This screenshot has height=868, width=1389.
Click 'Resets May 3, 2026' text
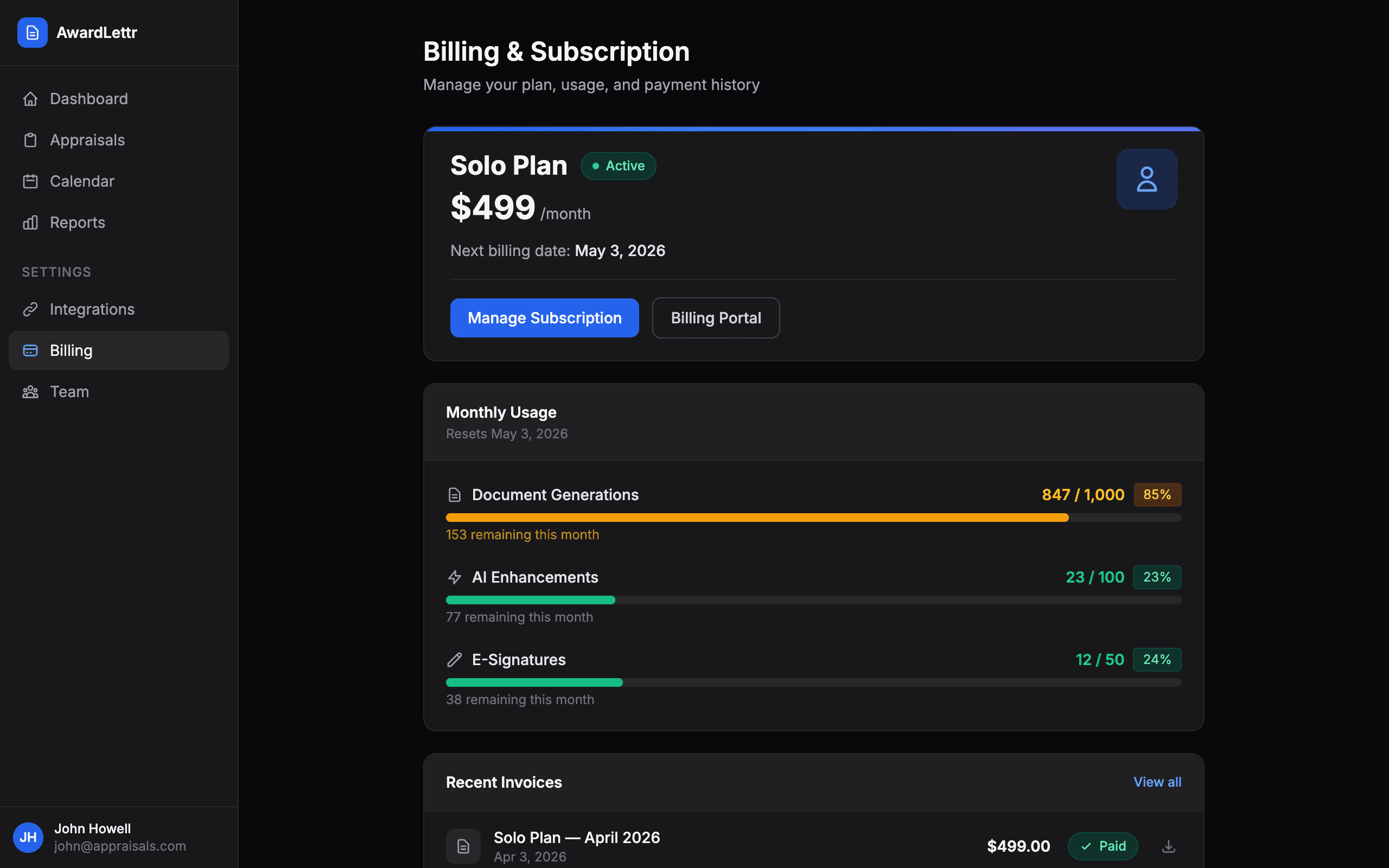pos(507,434)
